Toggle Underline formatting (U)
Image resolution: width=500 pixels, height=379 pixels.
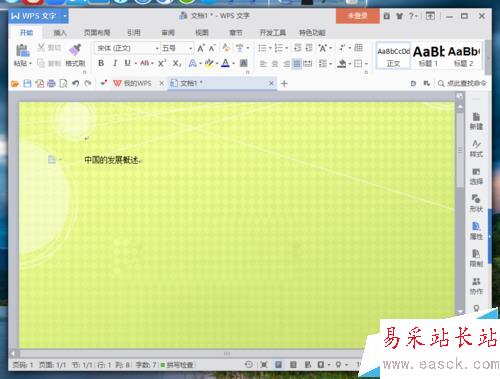pos(127,63)
